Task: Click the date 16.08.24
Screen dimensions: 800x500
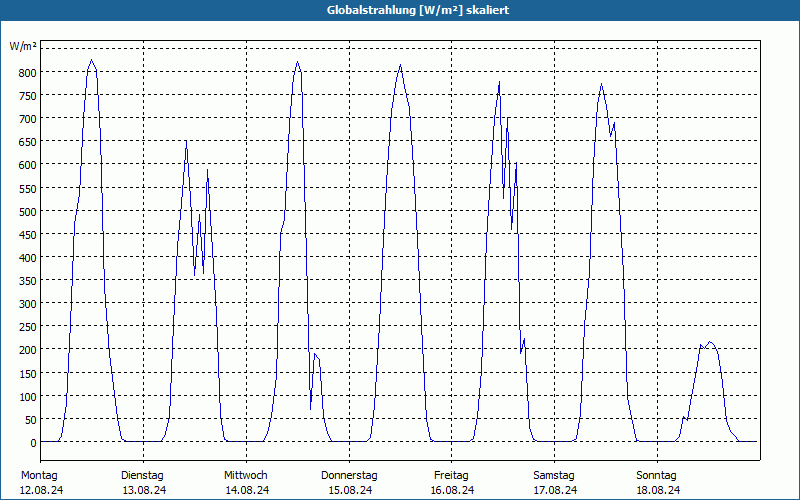Action: [453, 490]
